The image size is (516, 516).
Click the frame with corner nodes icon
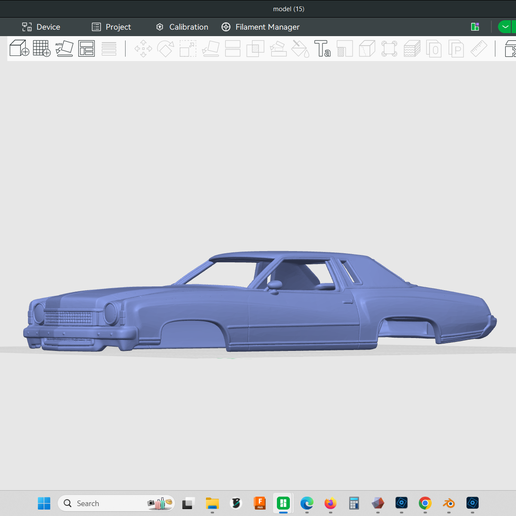click(389, 49)
